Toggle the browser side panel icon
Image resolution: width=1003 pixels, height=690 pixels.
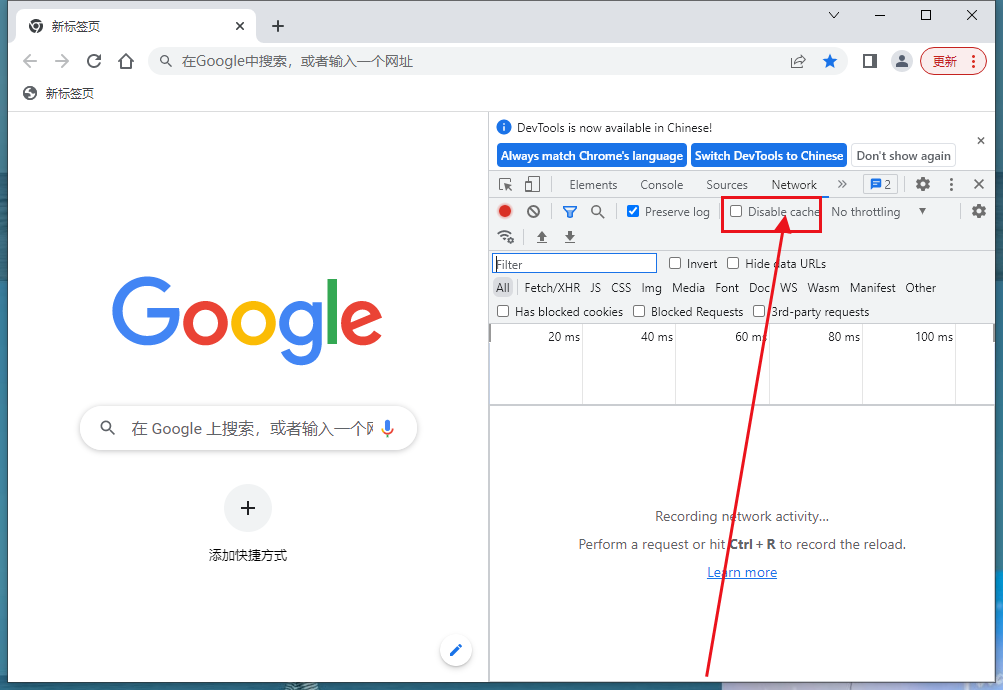point(869,61)
